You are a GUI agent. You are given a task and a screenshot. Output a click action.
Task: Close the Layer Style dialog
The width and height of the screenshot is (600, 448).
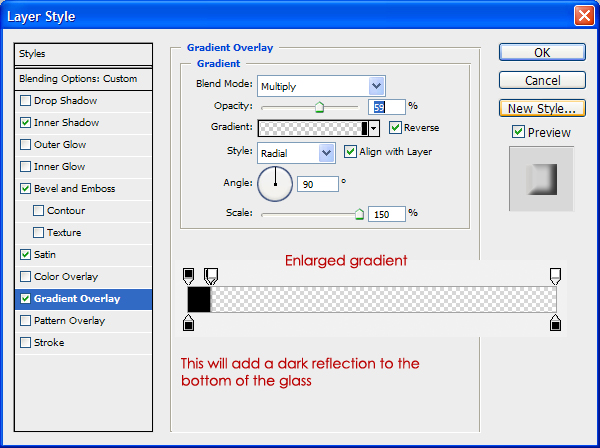(x=584, y=16)
